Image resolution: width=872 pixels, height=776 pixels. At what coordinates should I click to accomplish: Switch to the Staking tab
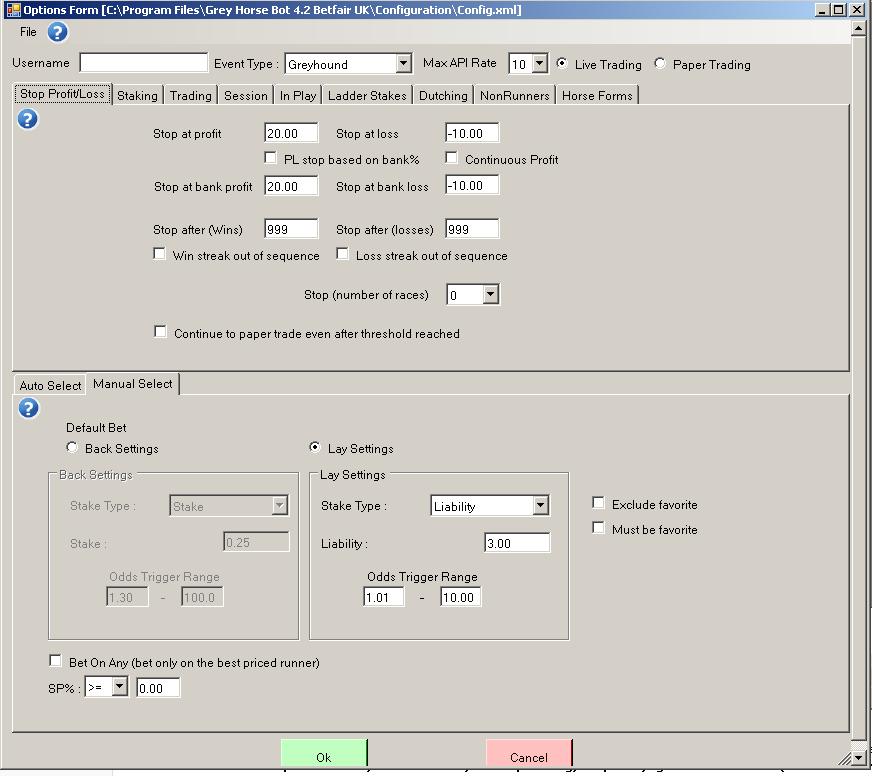[x=137, y=96]
